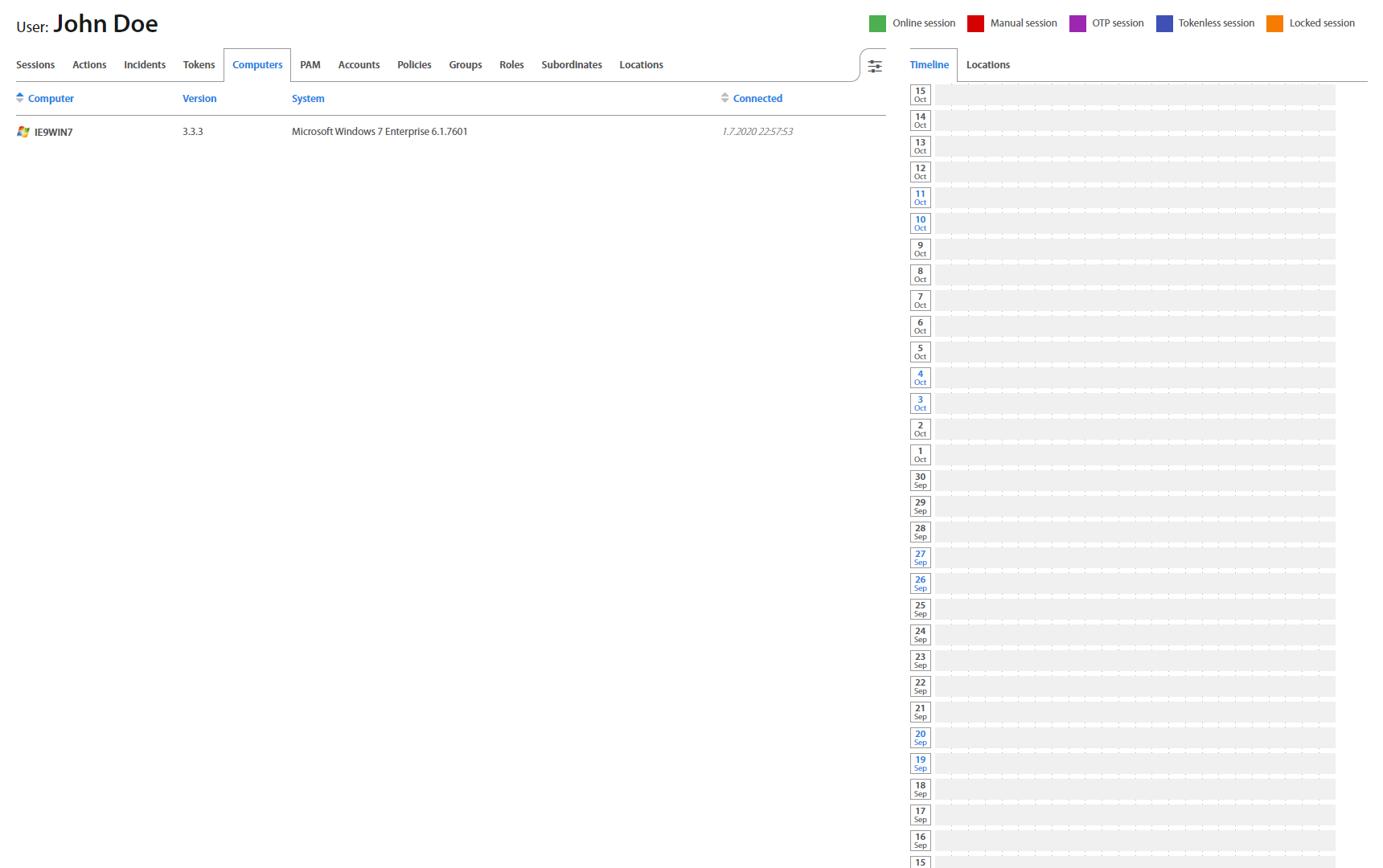Switch to the Sessions tab
Screen dimensions: 1383x868
pos(35,65)
